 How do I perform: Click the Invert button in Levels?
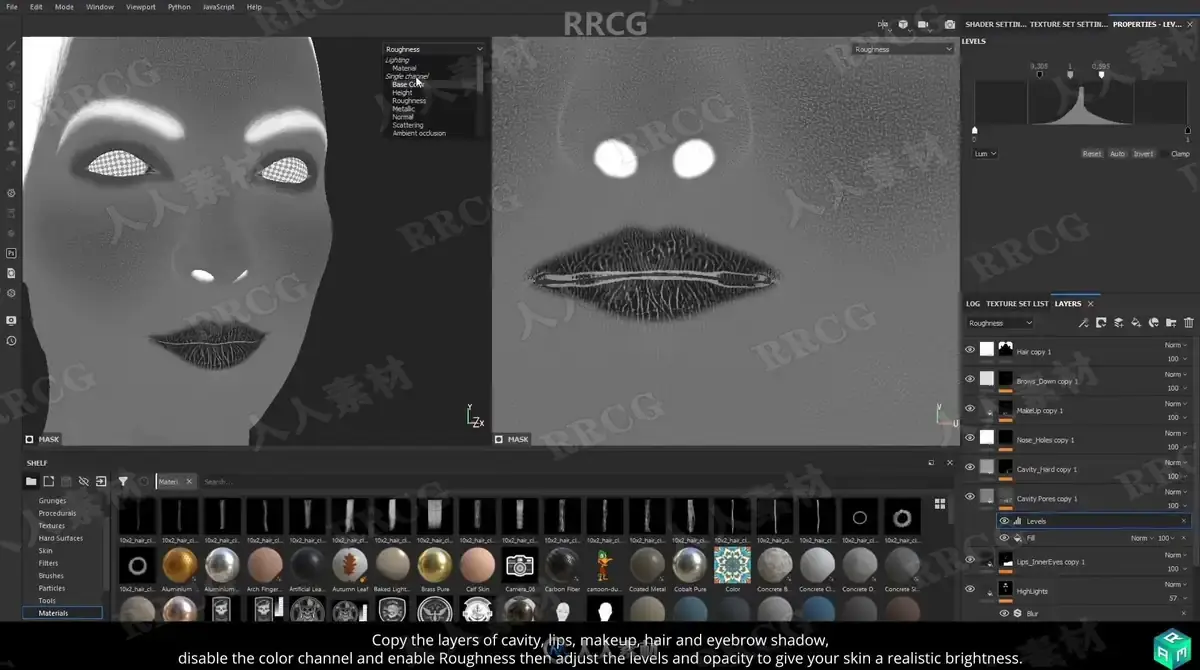[1143, 154]
